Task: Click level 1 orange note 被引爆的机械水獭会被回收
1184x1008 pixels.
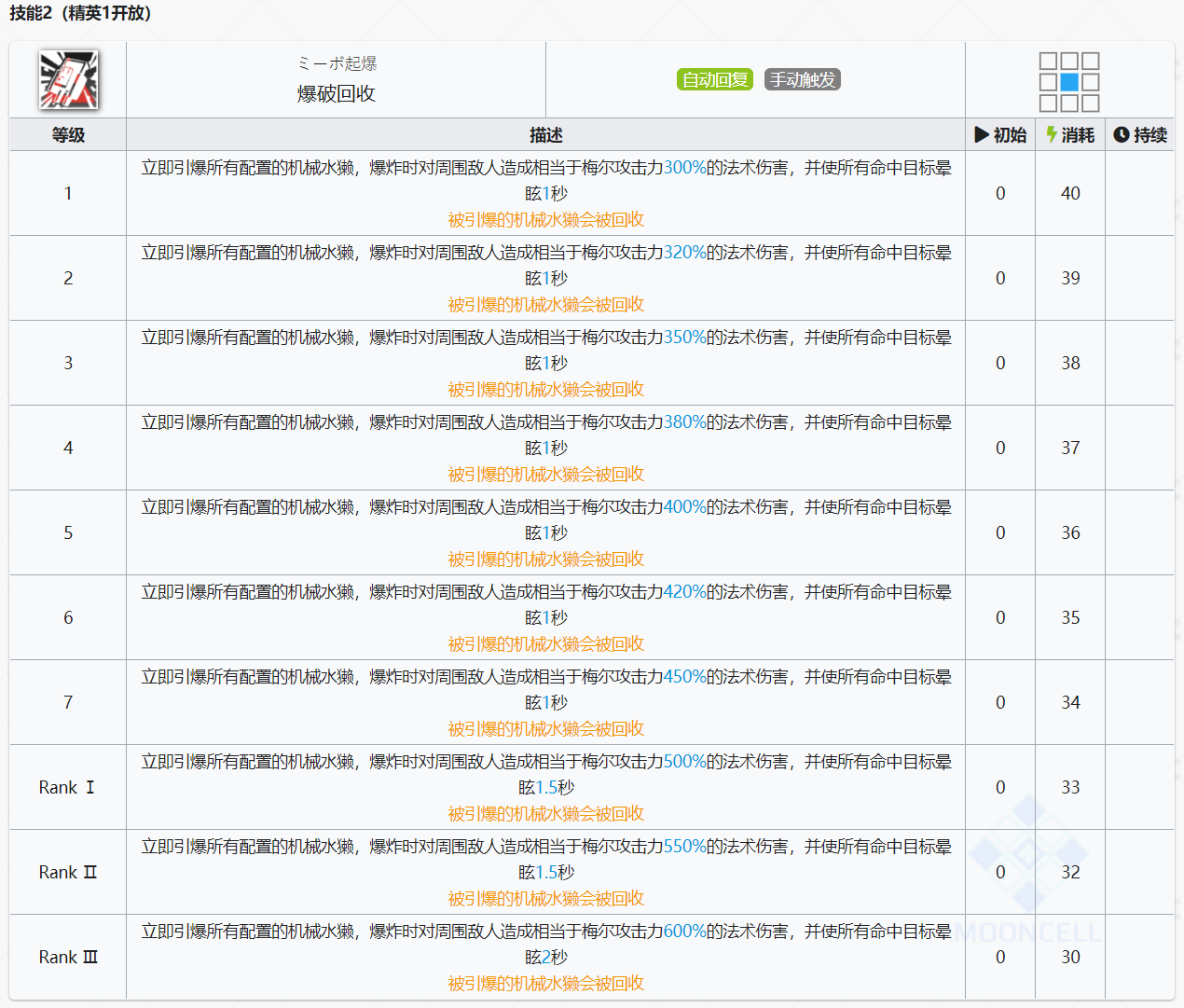Action: tap(546, 220)
